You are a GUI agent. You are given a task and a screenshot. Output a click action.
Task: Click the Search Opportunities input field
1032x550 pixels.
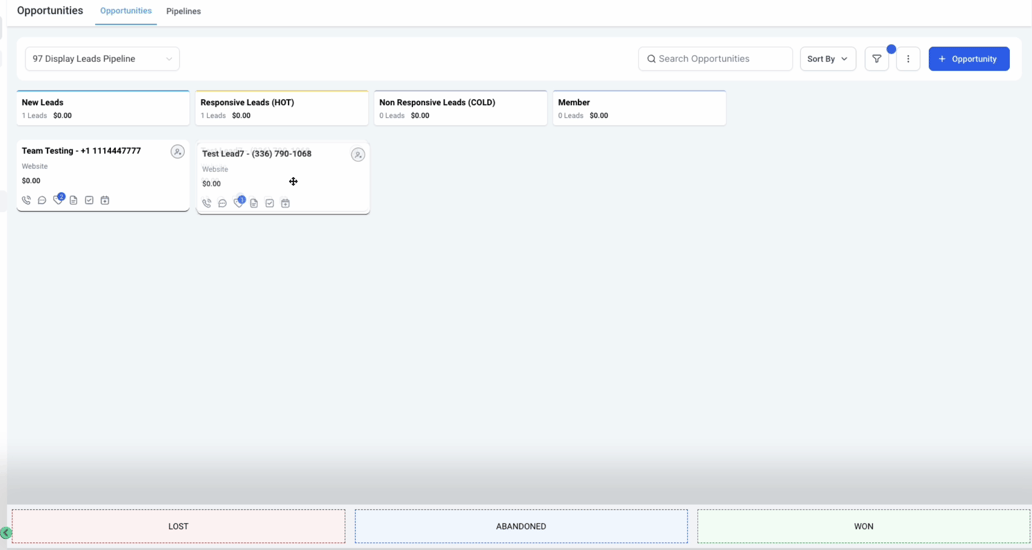pyautogui.click(x=716, y=59)
